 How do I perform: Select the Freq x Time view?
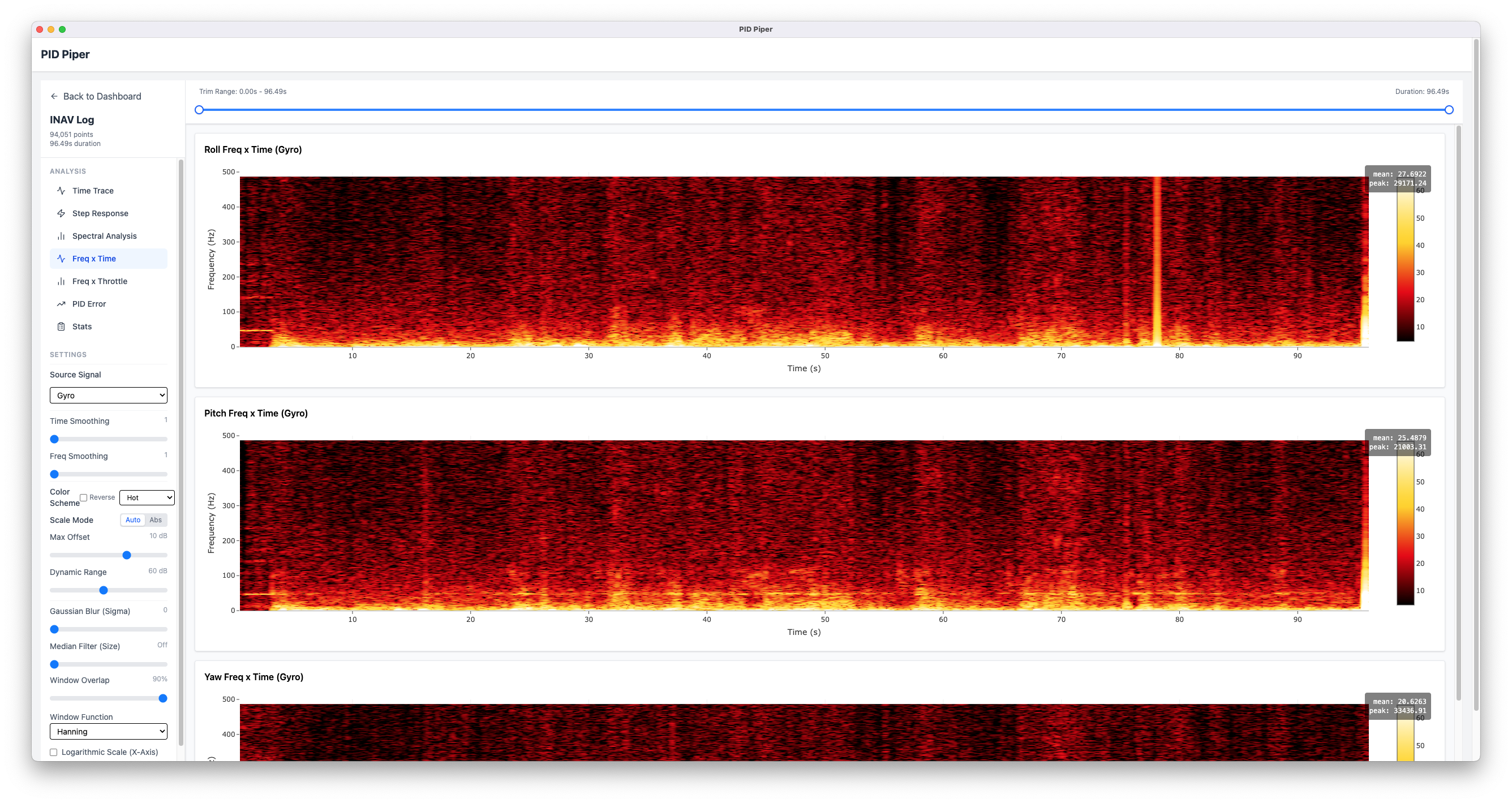(109, 258)
